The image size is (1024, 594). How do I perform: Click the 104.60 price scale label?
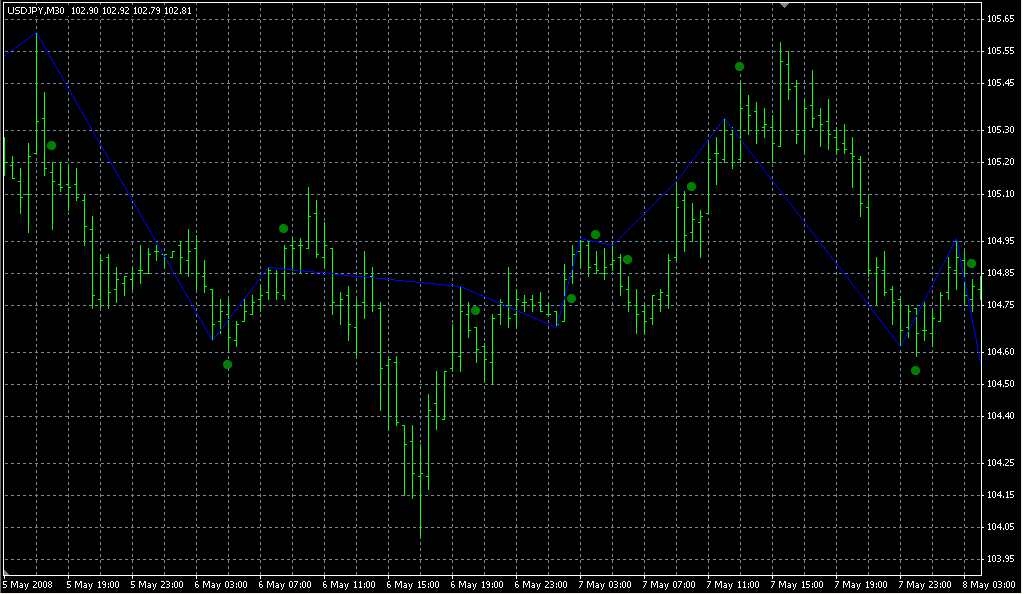tap(1000, 352)
